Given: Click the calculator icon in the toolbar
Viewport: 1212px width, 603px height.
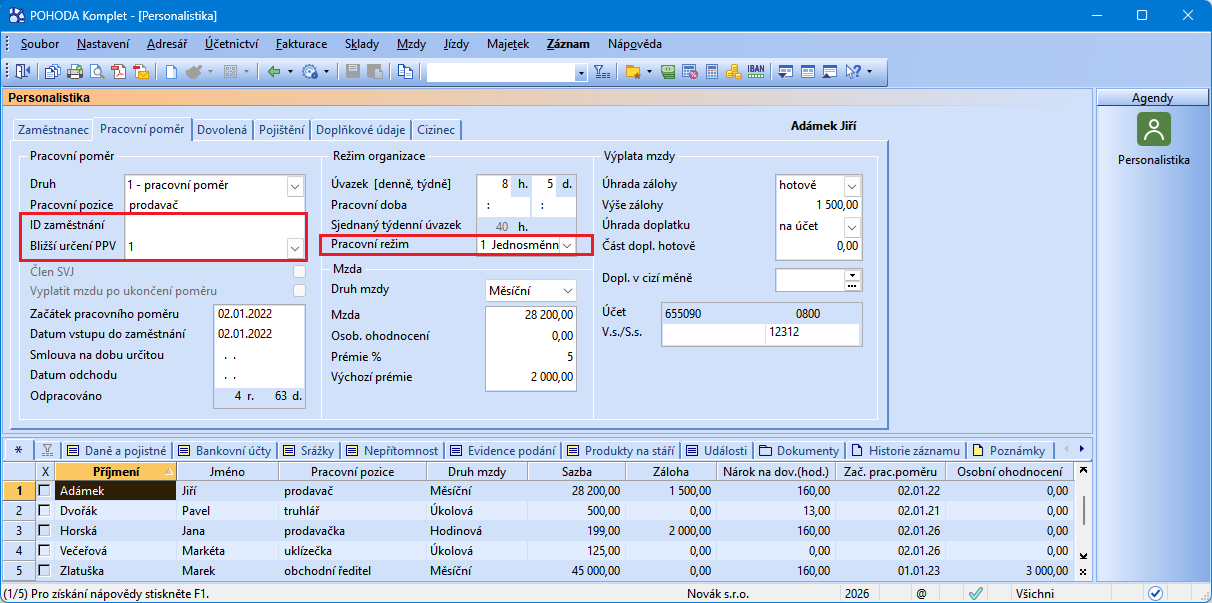Looking at the screenshot, I should tap(712, 72).
